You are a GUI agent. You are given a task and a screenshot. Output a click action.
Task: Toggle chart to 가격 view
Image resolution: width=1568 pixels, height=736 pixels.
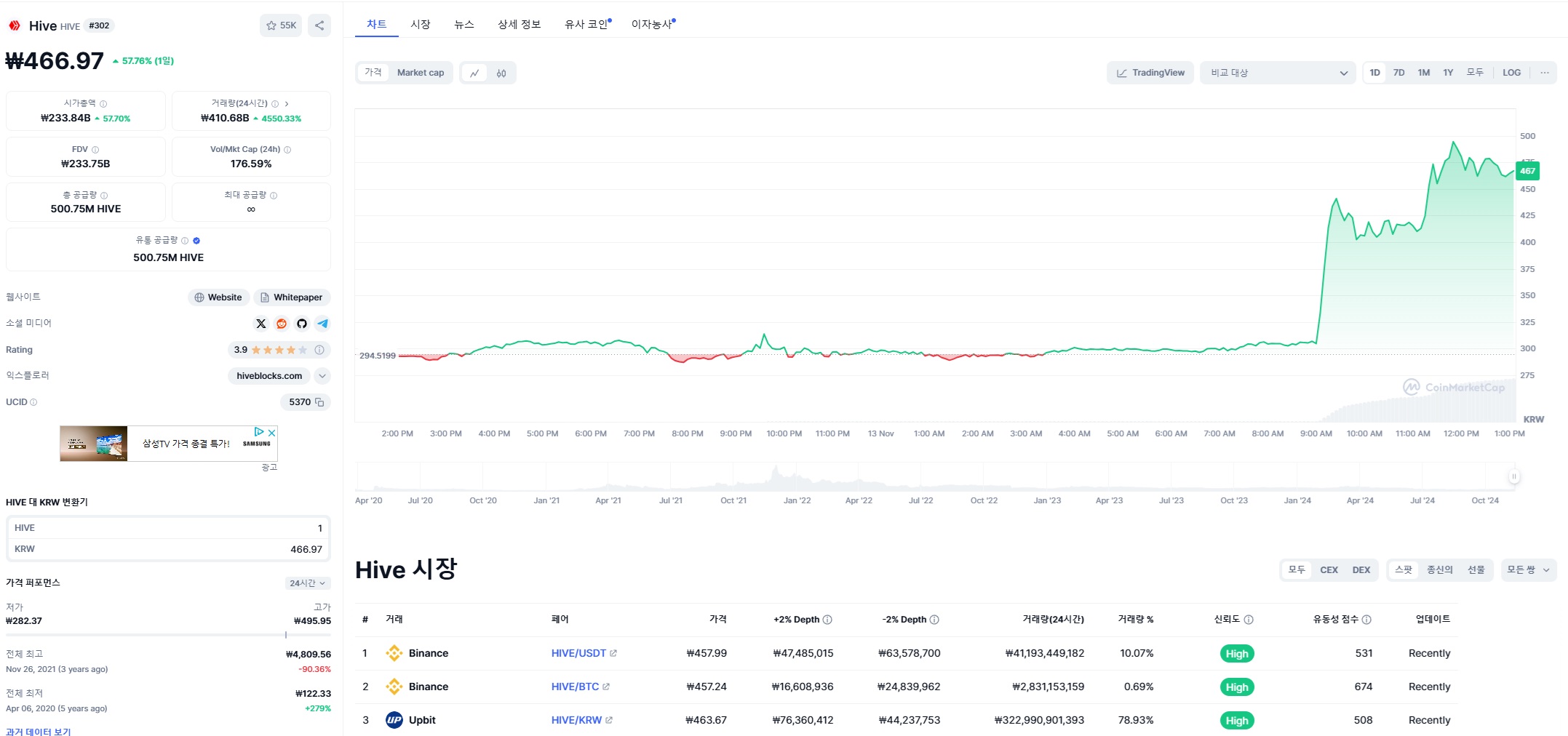tap(373, 73)
